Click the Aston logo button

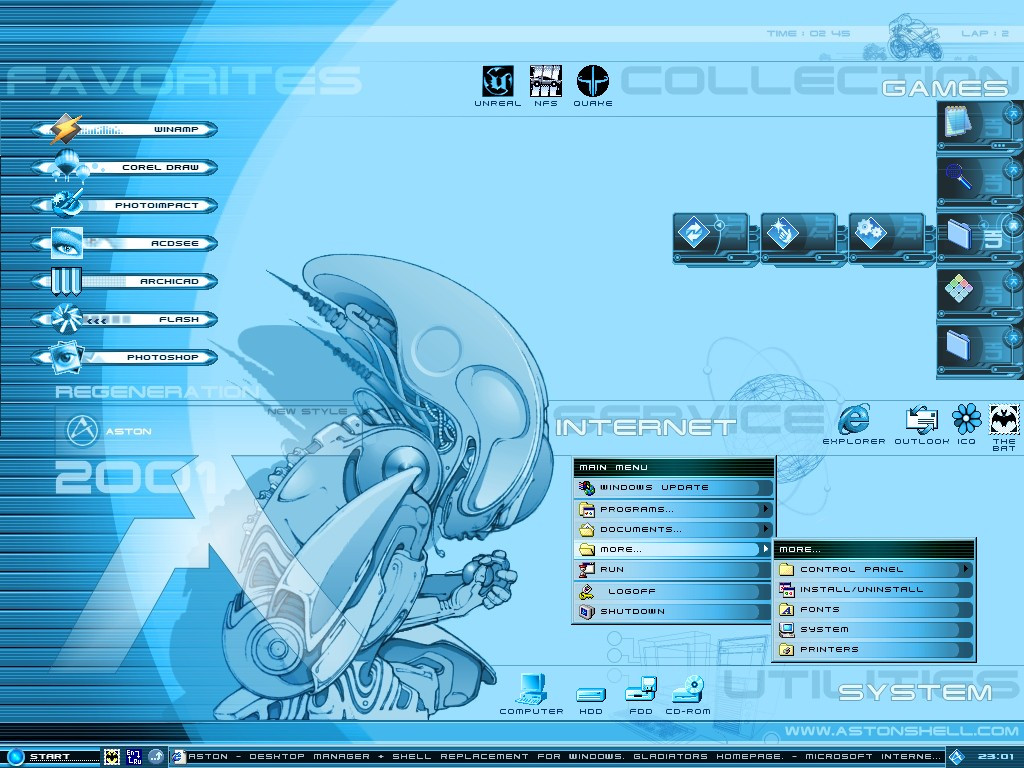(x=82, y=431)
